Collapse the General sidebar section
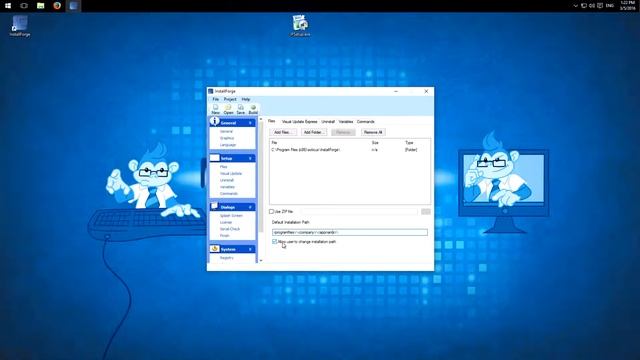The width and height of the screenshot is (640, 360). click(x=251, y=123)
